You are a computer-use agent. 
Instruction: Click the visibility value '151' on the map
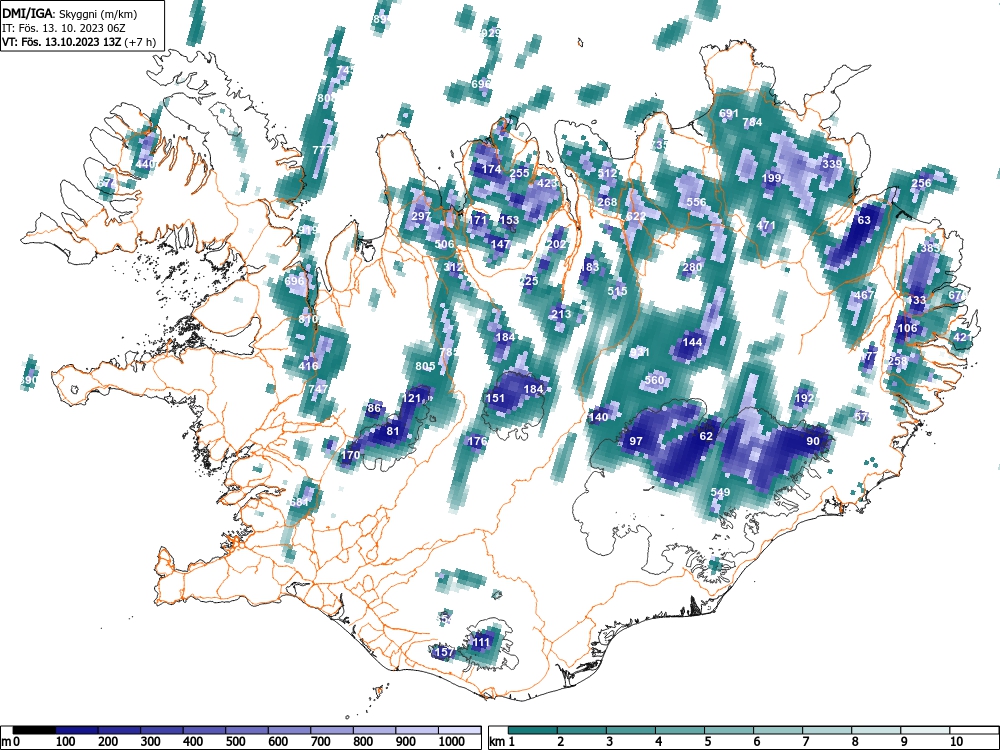[x=496, y=398]
